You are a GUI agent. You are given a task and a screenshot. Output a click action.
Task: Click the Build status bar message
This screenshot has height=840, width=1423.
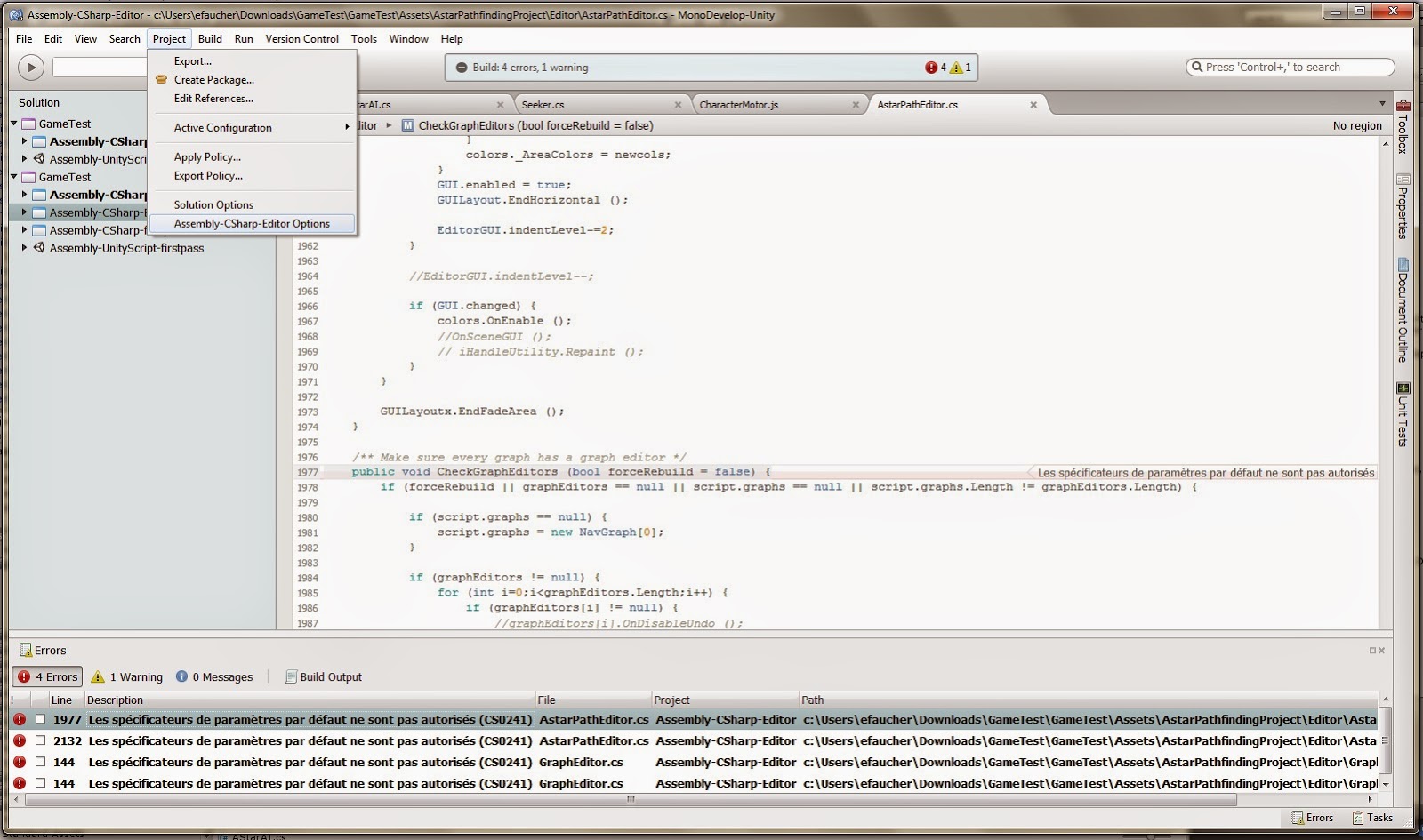click(530, 68)
